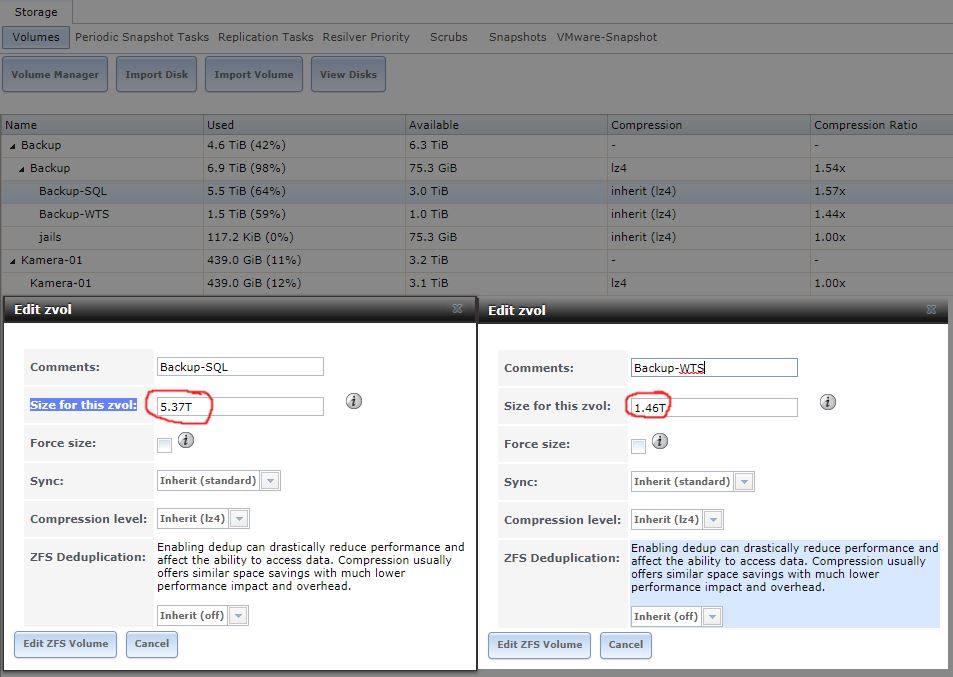Click the View Disks button
The width and height of the screenshot is (953, 677).
click(348, 74)
